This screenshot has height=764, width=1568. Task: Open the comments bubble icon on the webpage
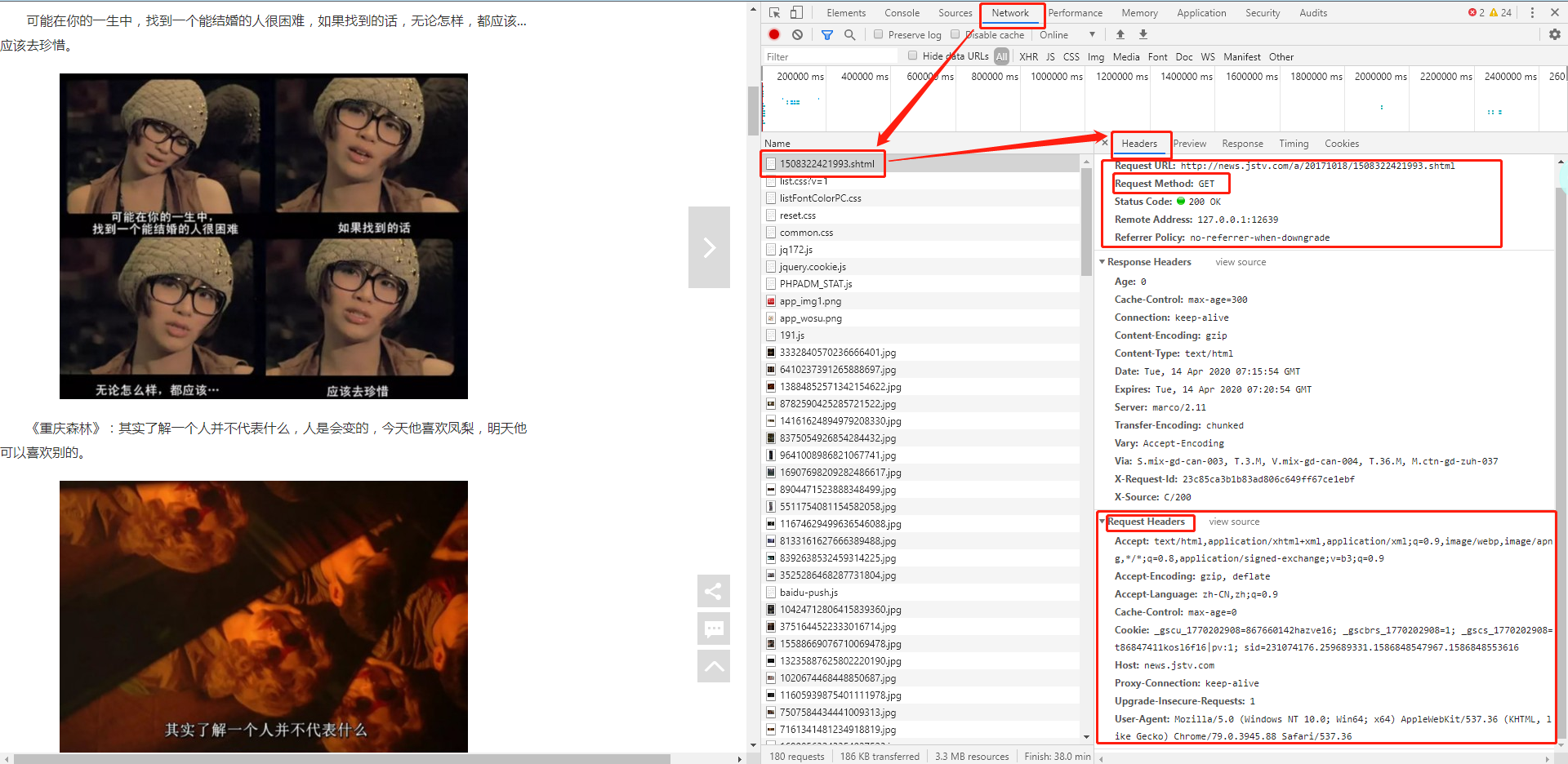pyautogui.click(x=713, y=629)
